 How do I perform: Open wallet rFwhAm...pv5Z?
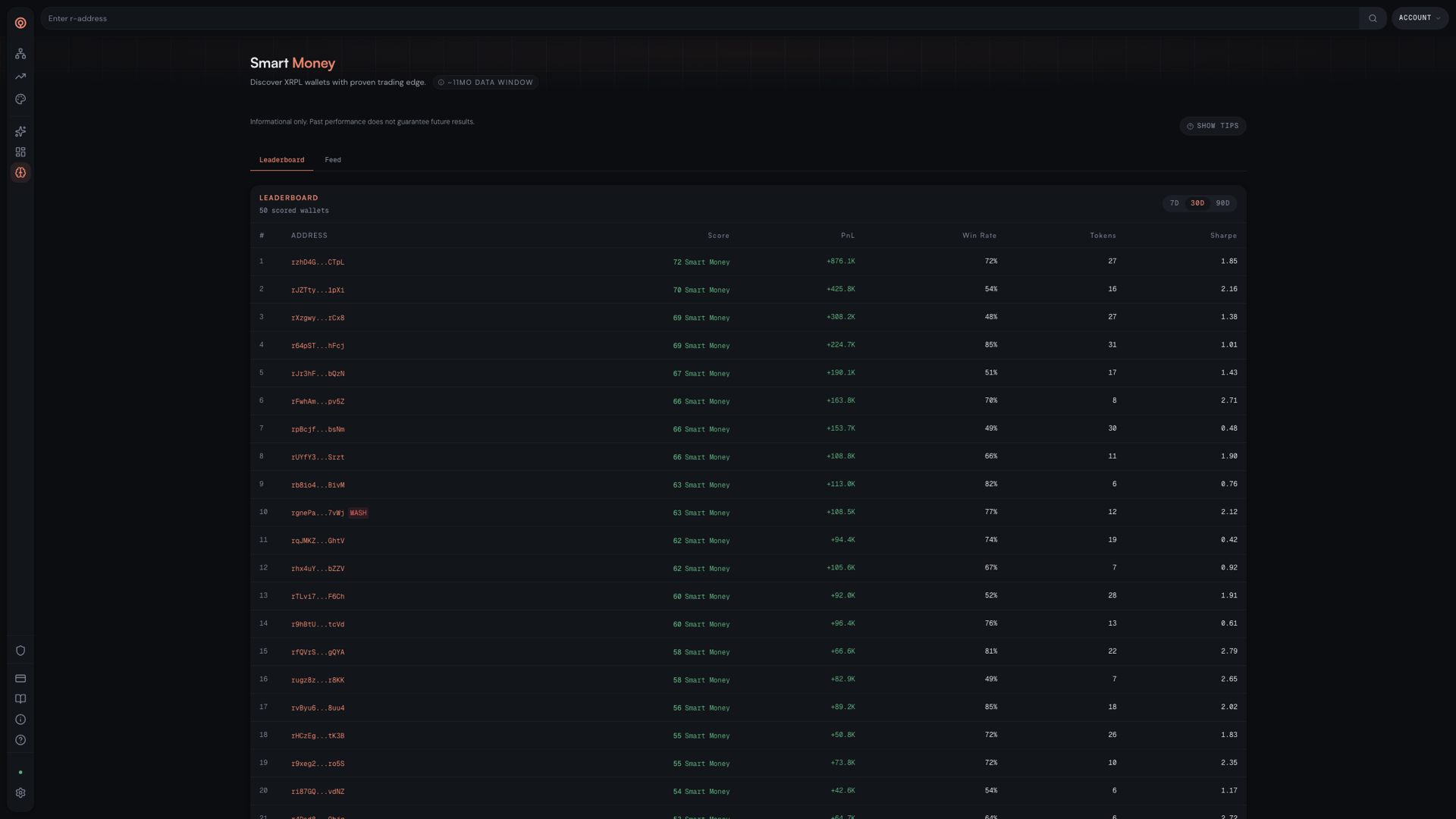point(318,402)
